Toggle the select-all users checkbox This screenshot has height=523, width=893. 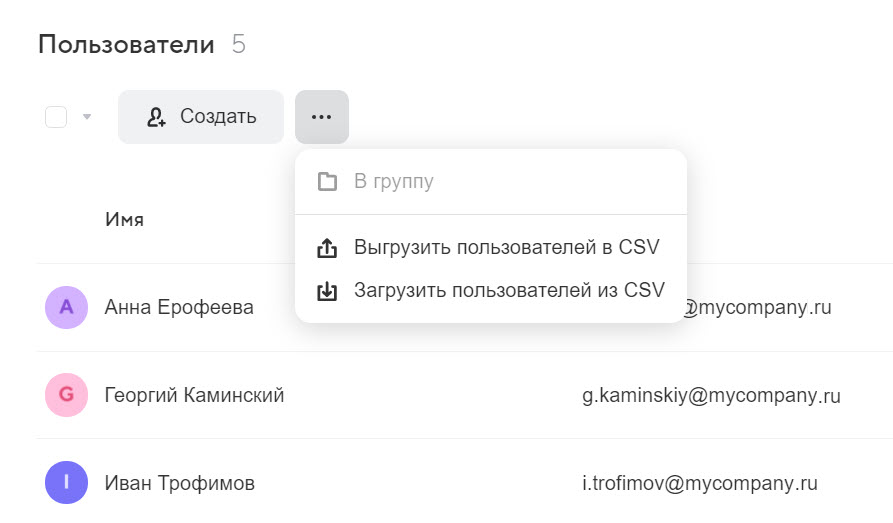pos(56,117)
